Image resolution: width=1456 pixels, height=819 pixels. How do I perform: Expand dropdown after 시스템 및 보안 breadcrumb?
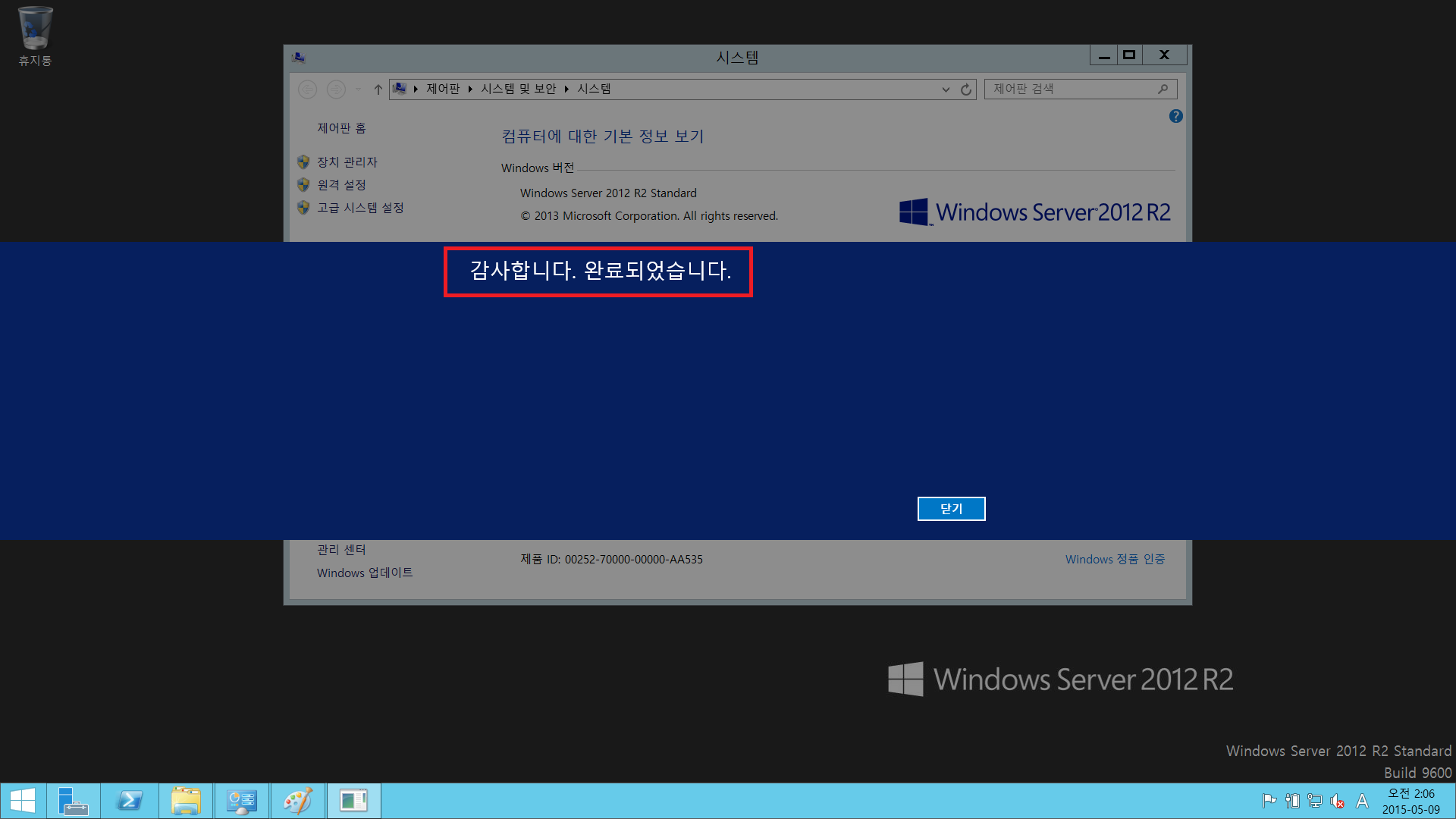(566, 89)
